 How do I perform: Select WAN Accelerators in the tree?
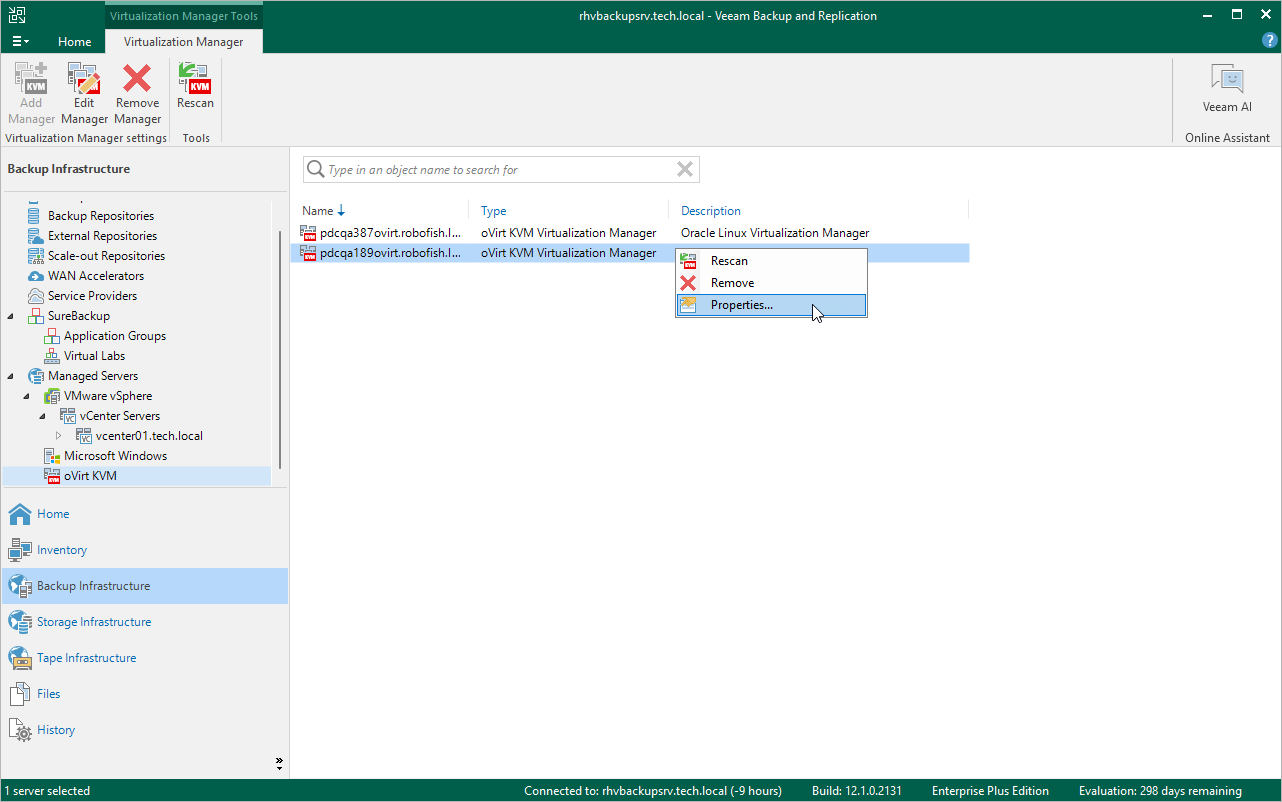pyautogui.click(x=96, y=276)
